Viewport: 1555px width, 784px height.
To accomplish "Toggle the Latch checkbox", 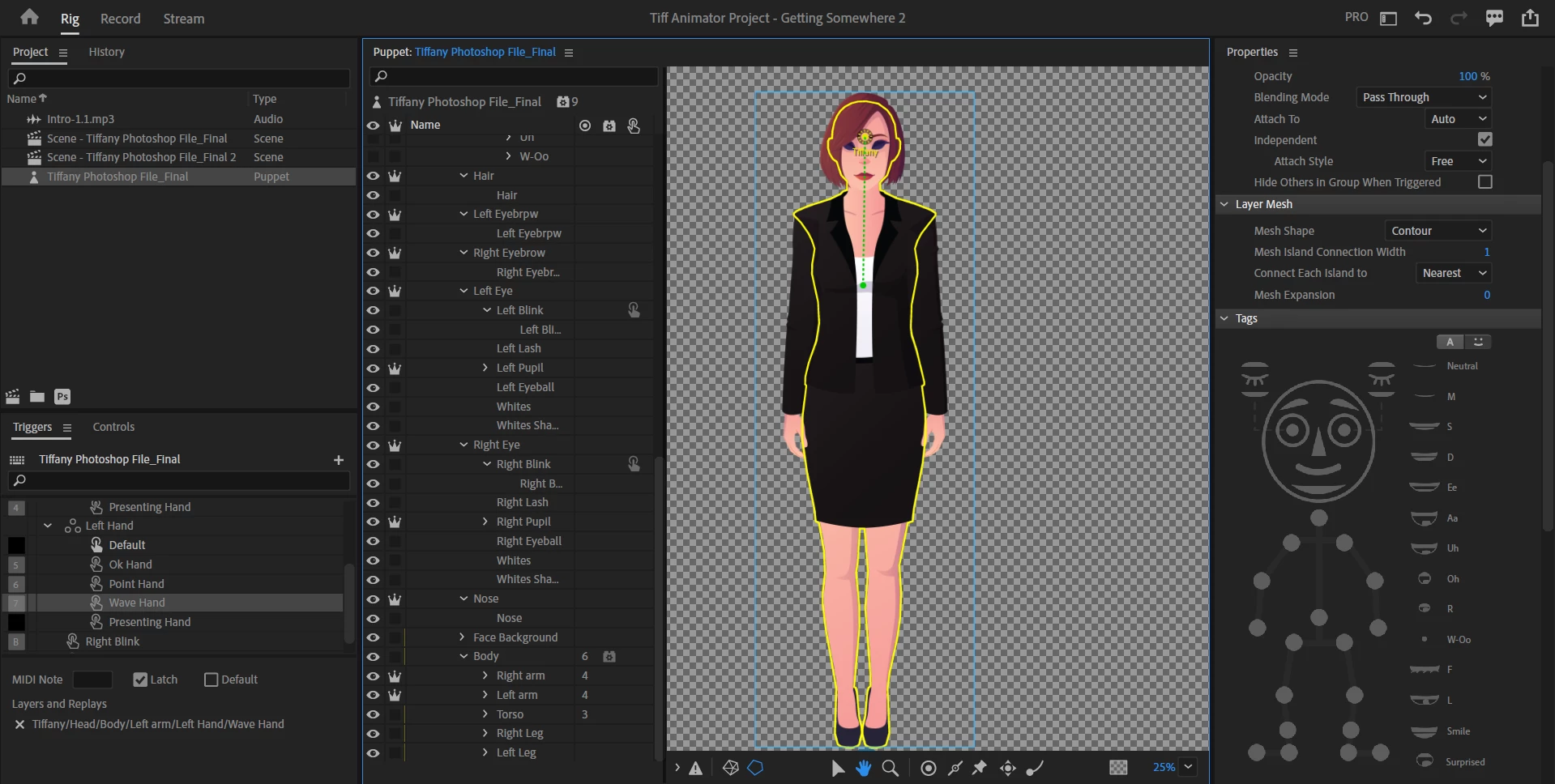I will tap(141, 680).
